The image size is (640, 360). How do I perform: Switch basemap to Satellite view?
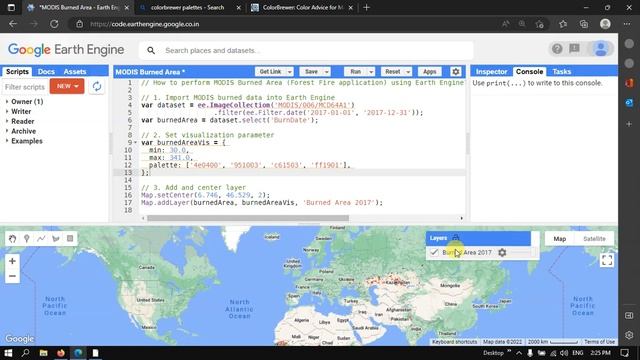(x=594, y=239)
